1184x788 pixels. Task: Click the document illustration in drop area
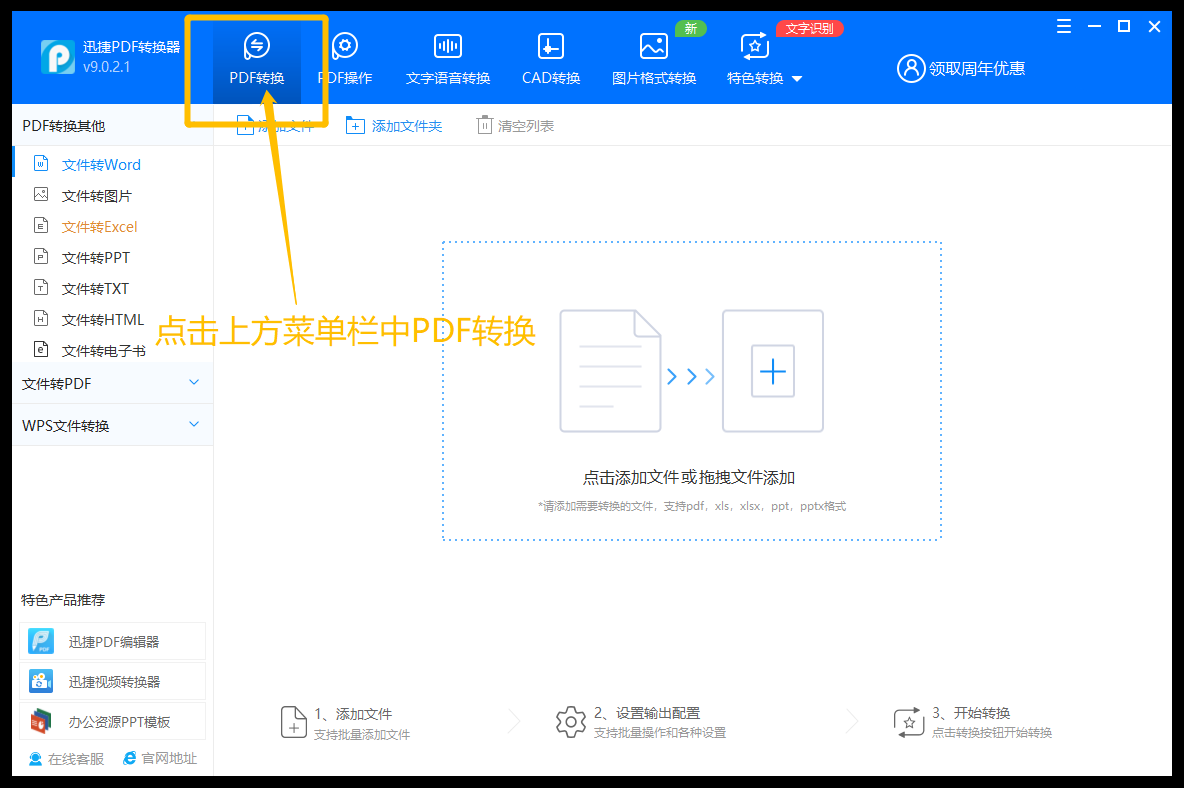pyautogui.click(x=610, y=371)
